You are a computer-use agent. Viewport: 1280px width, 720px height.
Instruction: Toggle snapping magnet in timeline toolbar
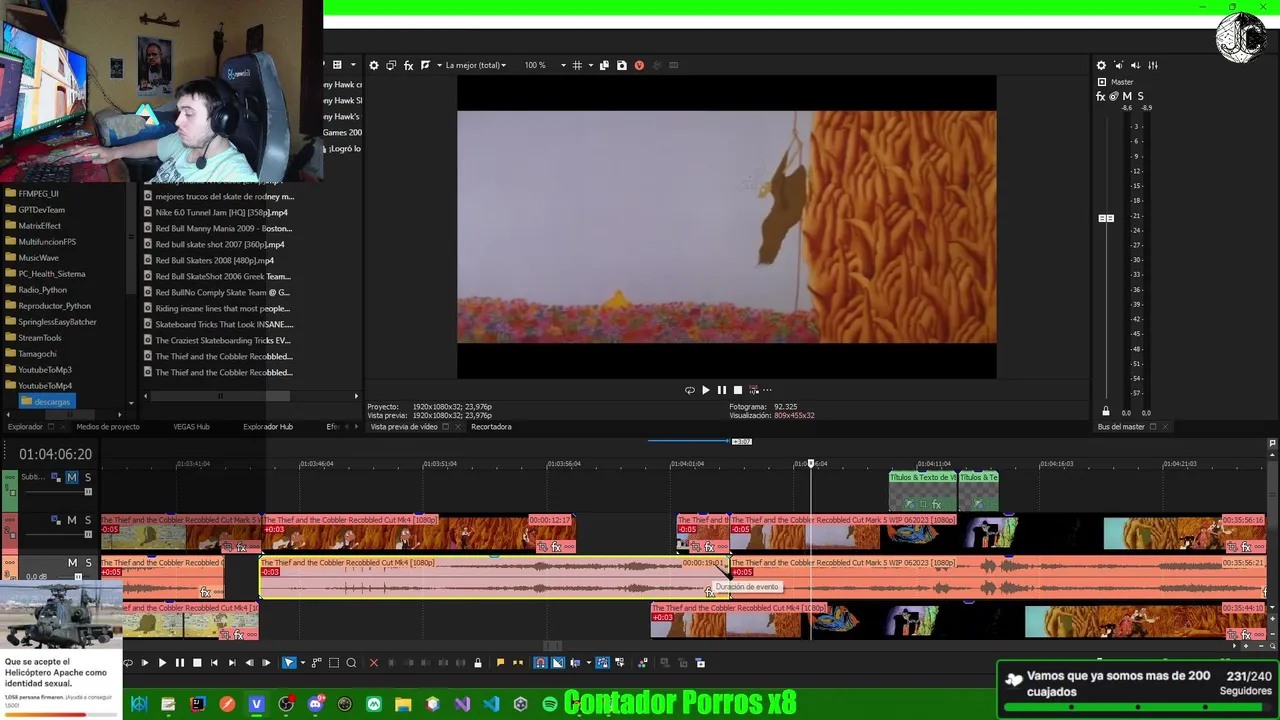pyautogui.click(x=540, y=662)
